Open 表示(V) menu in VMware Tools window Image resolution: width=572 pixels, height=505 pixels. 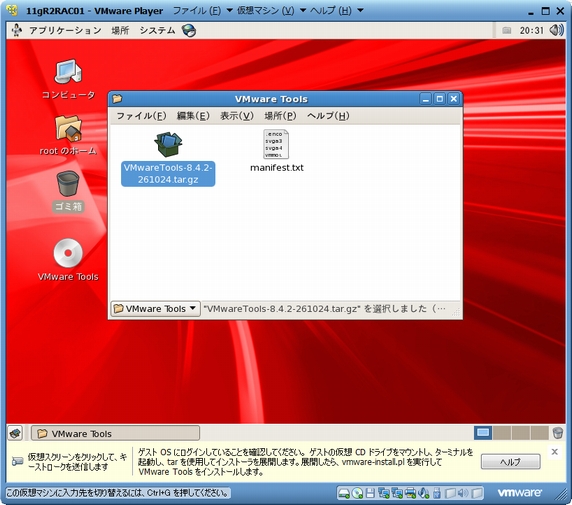pos(237,116)
